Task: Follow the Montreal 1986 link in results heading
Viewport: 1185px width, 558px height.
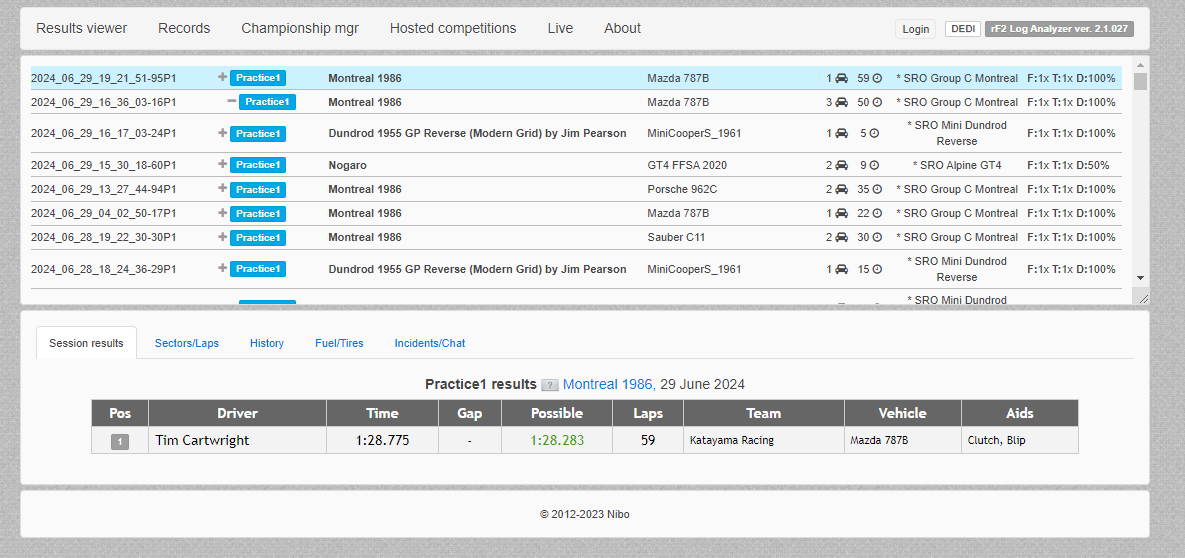Action: (x=609, y=384)
